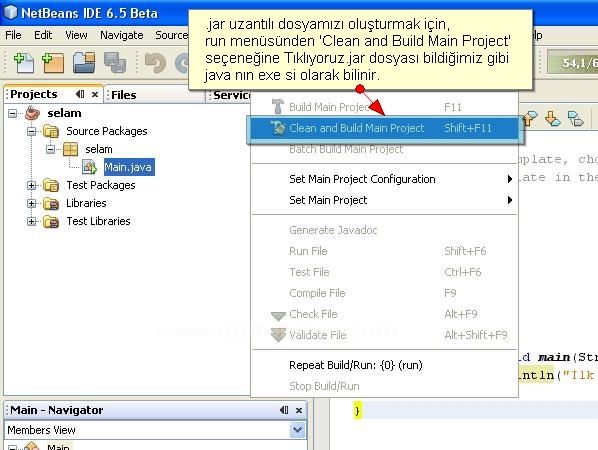598x450 pixels.
Task: Expand the Test Libraries node
Action: click(x=31, y=221)
